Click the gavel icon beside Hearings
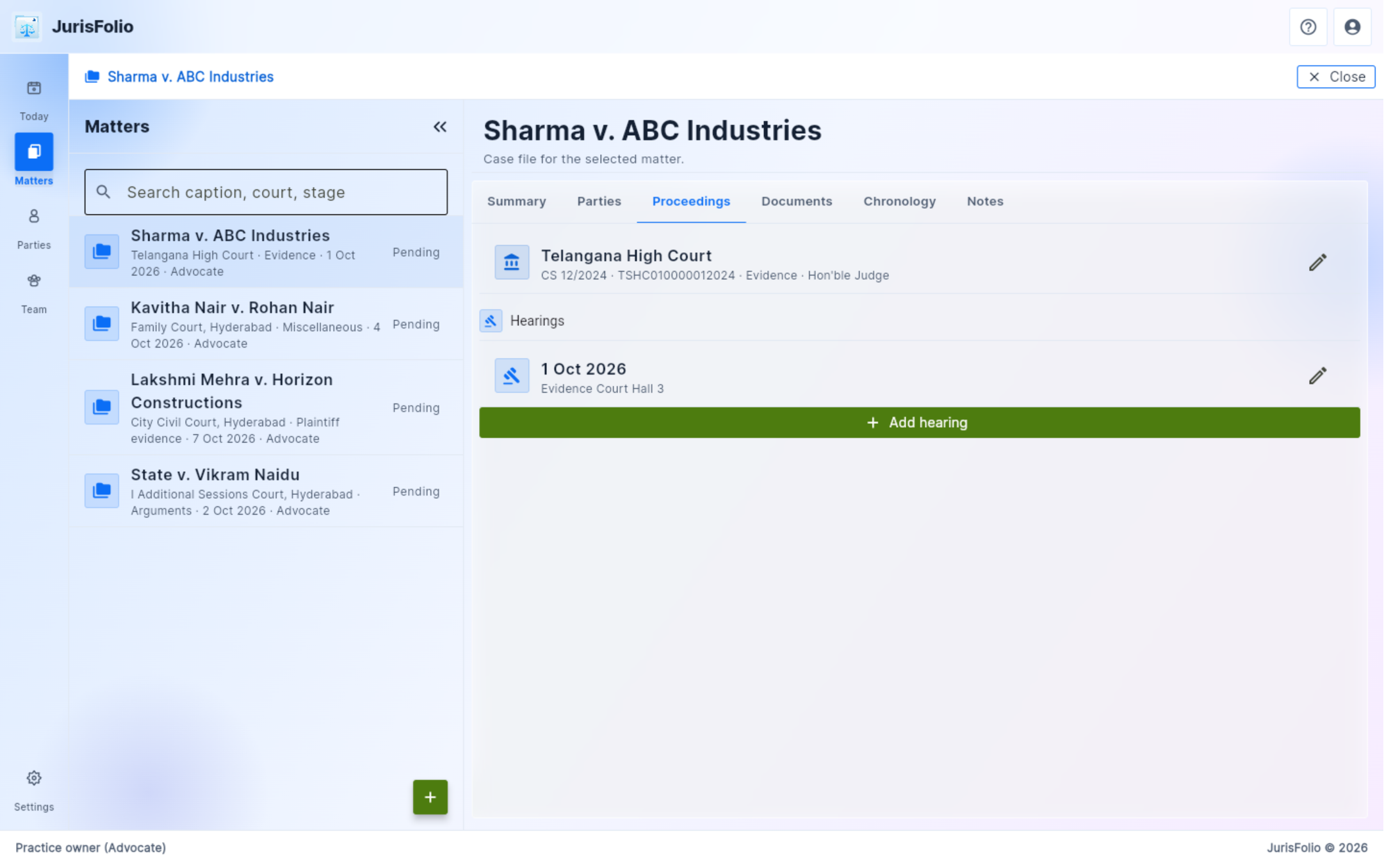This screenshot has height=858, width=1400. pos(491,321)
